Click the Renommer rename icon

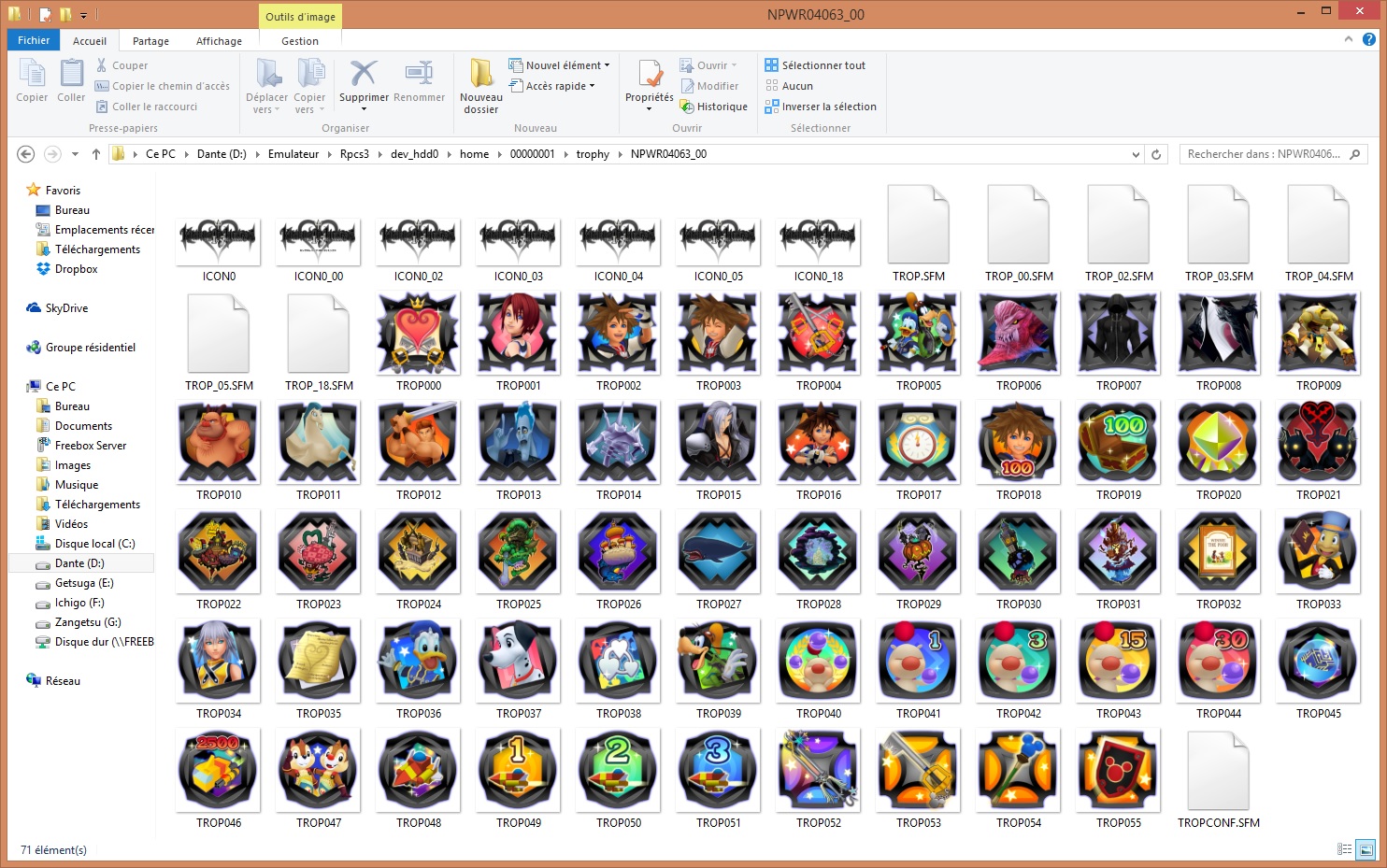coord(419,75)
